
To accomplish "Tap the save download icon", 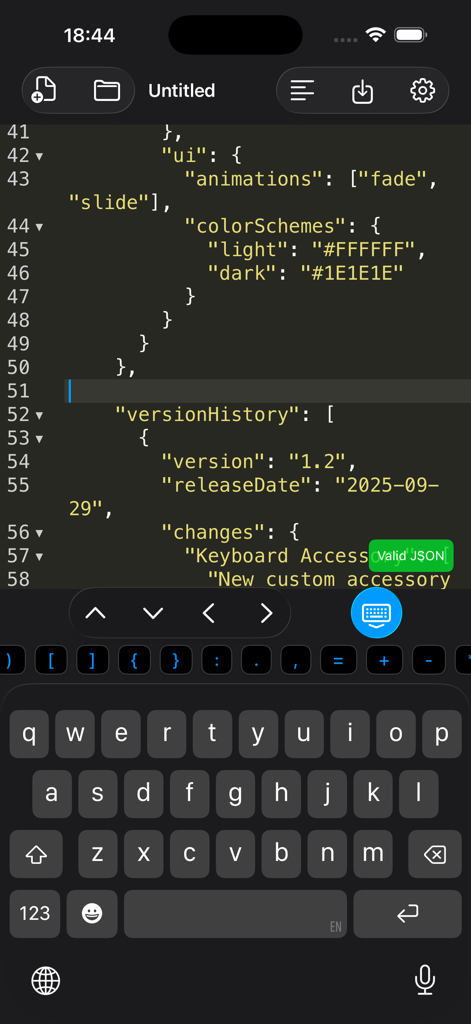I will tap(363, 91).
